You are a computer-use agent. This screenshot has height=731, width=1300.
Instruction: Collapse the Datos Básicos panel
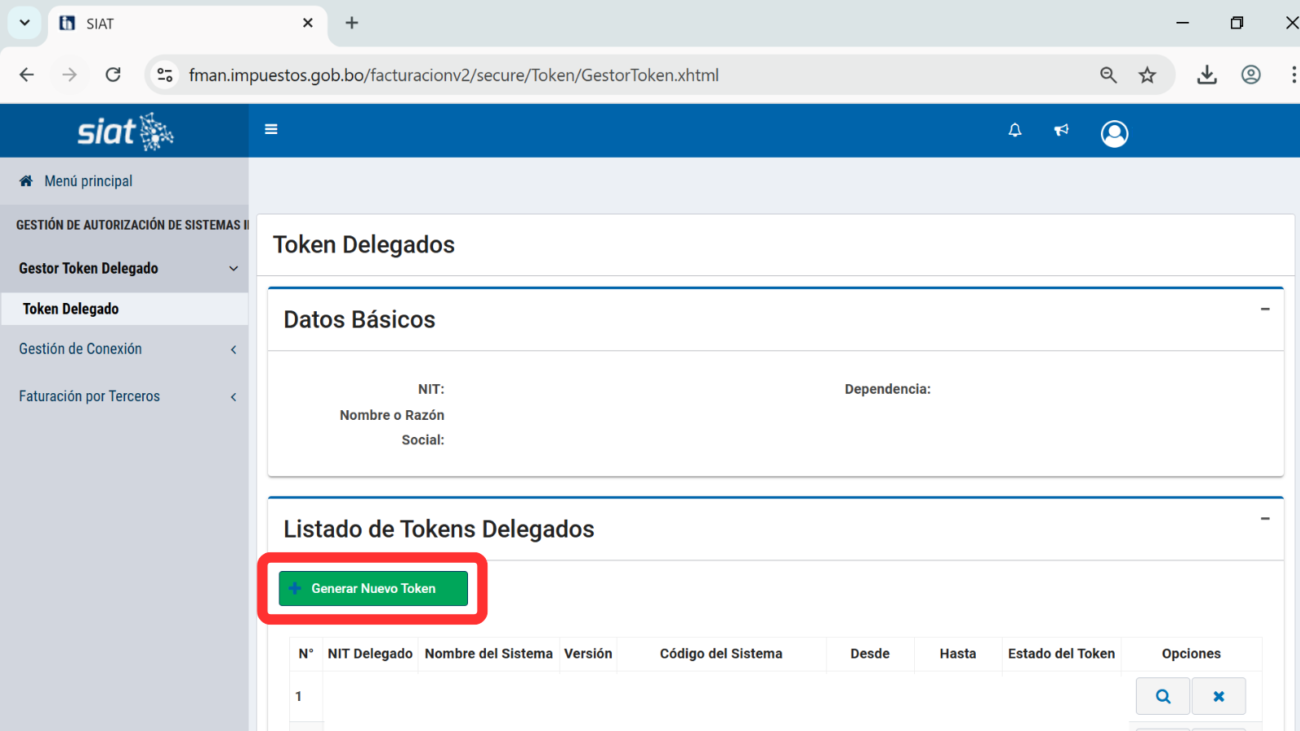coord(1265,310)
